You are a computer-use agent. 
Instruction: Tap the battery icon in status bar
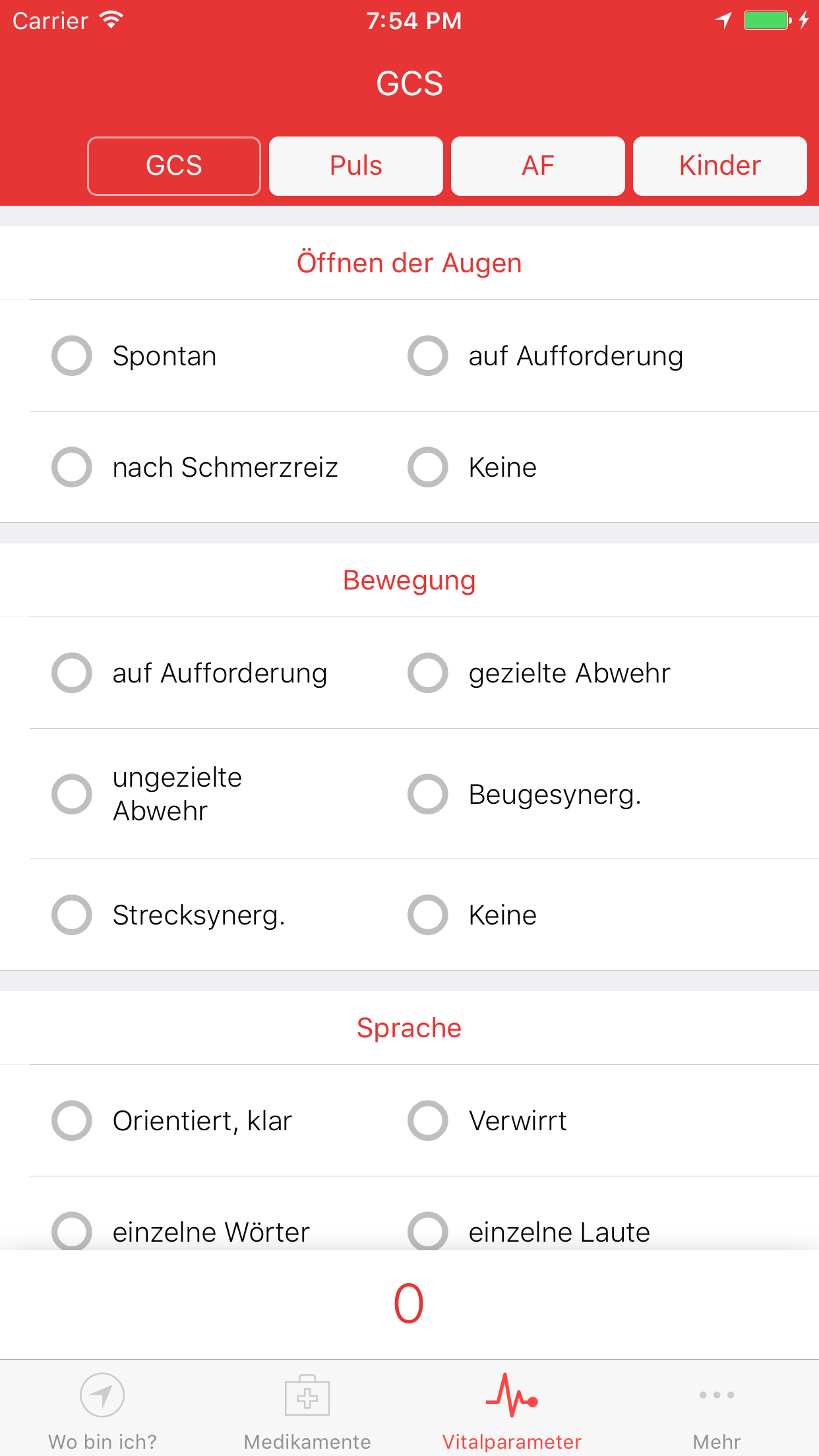[767, 20]
